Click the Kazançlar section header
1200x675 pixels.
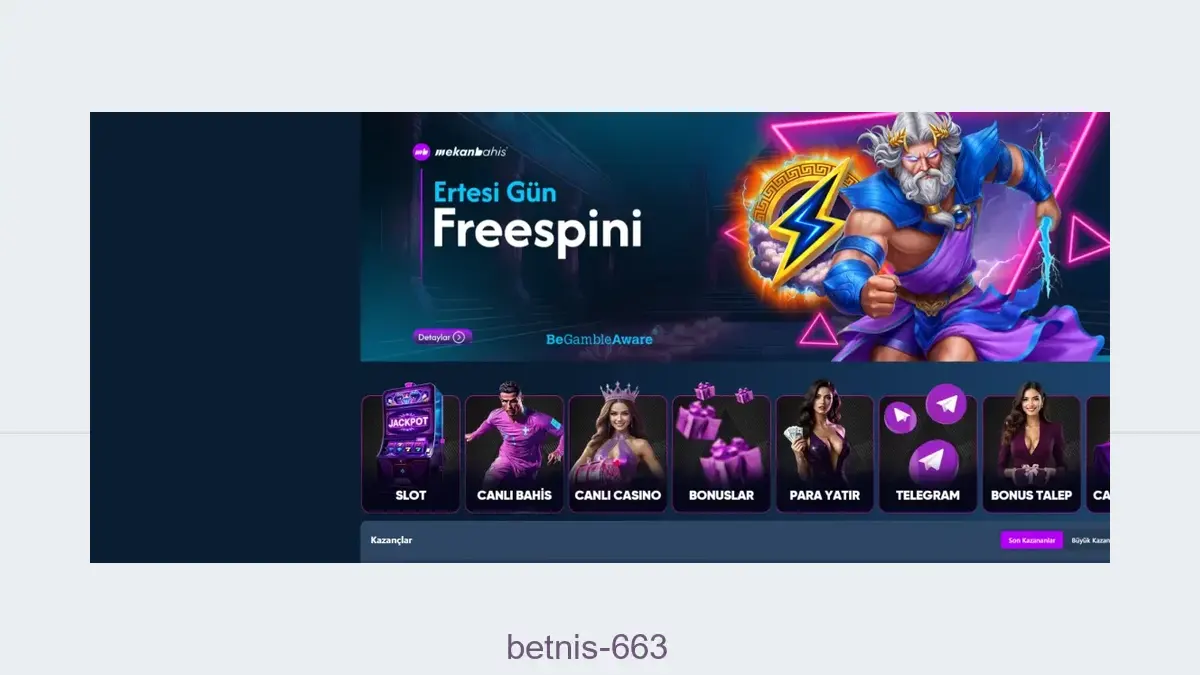click(391, 540)
